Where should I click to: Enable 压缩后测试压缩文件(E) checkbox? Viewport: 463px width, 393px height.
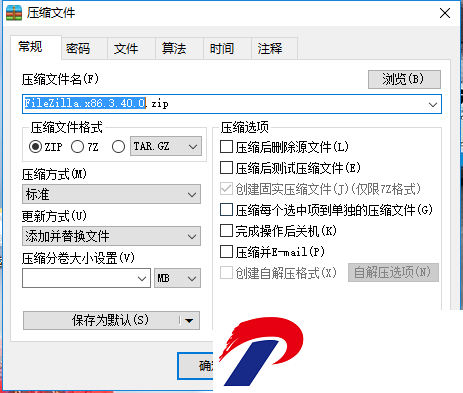pyautogui.click(x=226, y=168)
